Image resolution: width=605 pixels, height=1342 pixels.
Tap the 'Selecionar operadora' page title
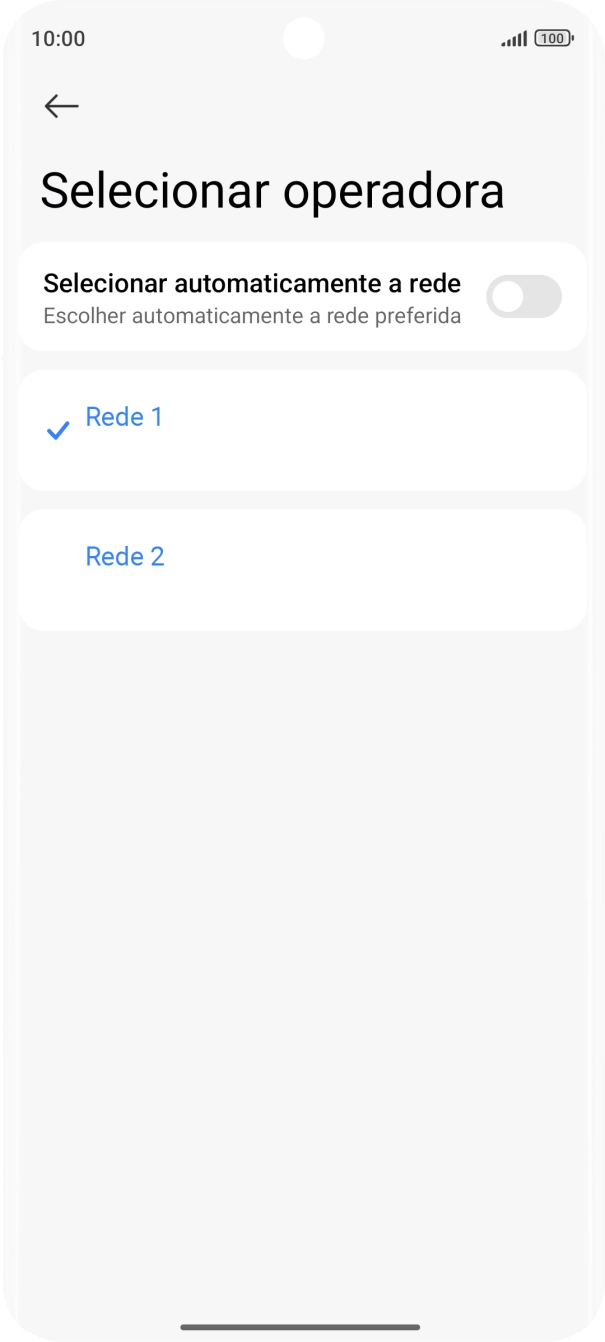click(x=272, y=191)
